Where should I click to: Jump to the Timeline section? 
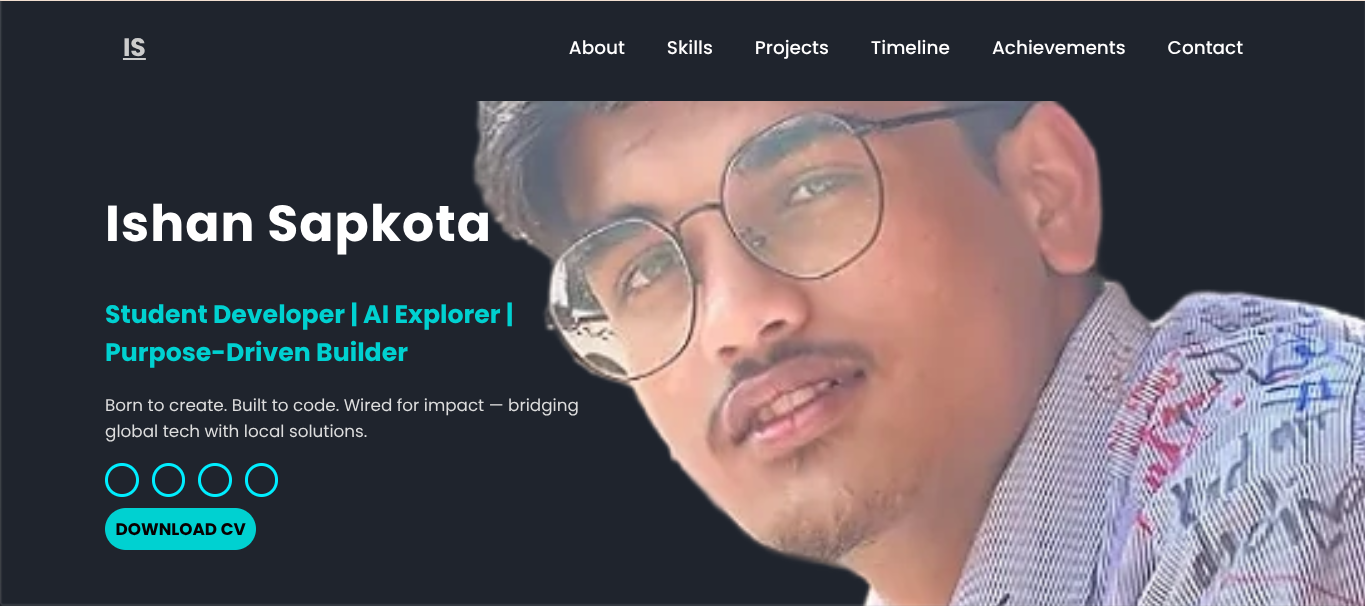(x=910, y=48)
